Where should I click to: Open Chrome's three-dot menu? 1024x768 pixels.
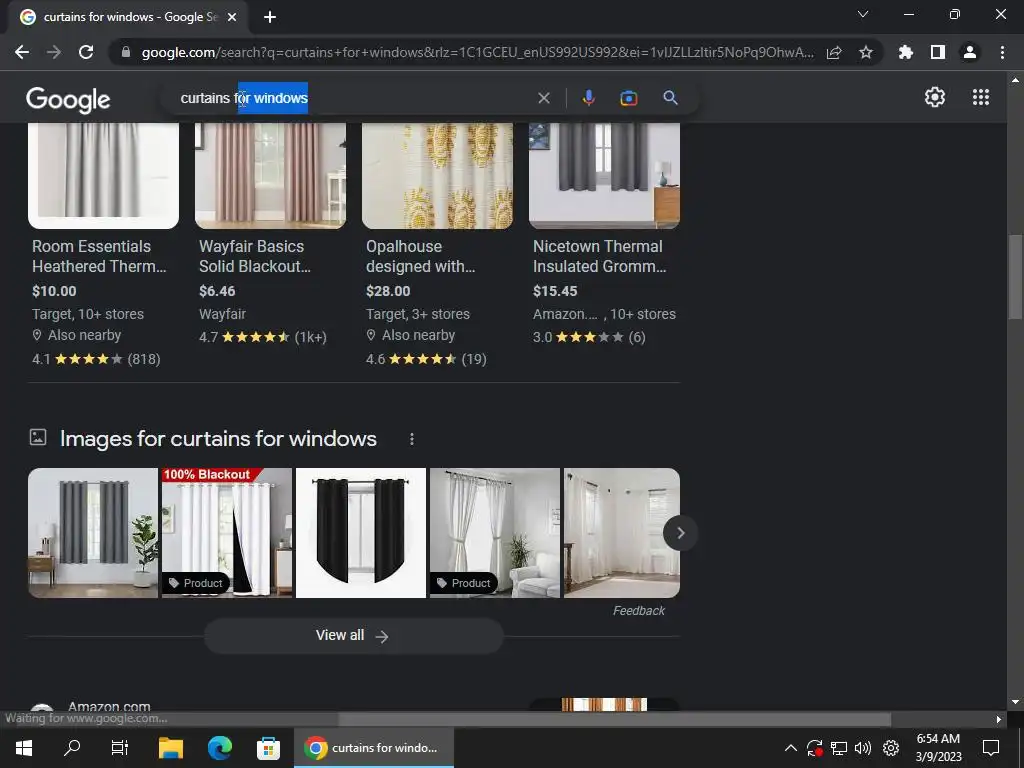pos(1002,52)
